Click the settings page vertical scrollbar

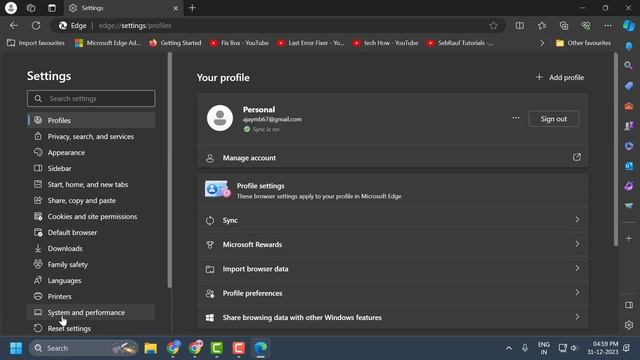click(x=616, y=149)
